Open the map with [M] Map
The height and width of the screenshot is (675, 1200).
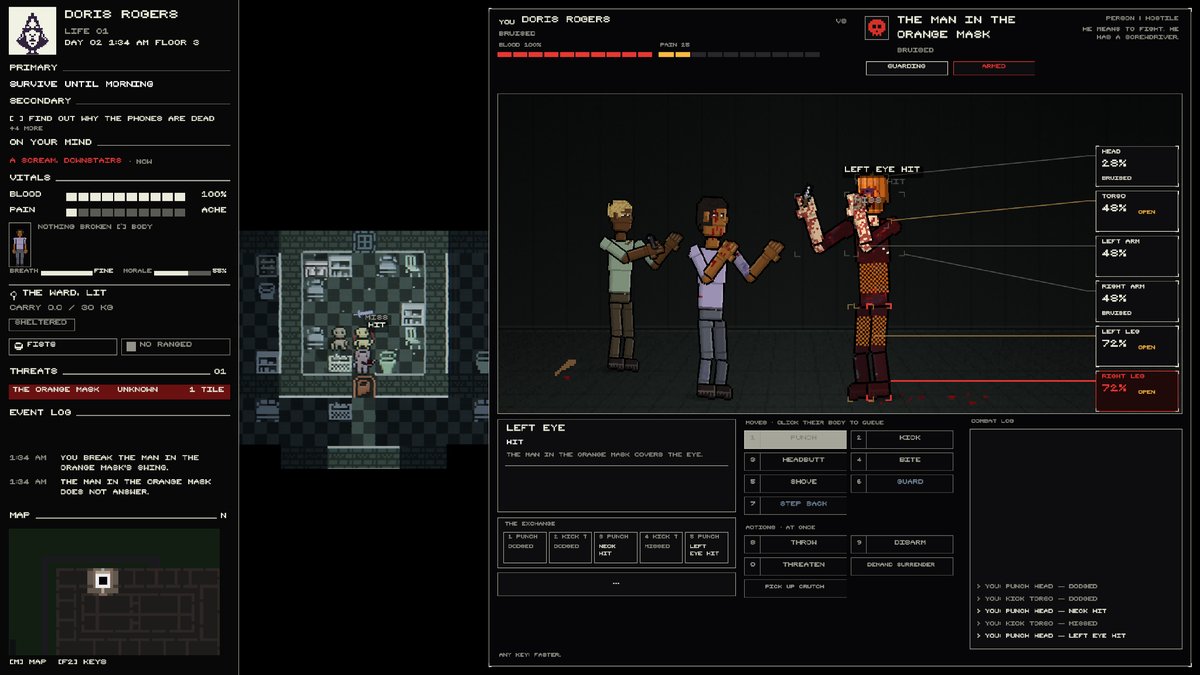pyautogui.click(x=28, y=661)
